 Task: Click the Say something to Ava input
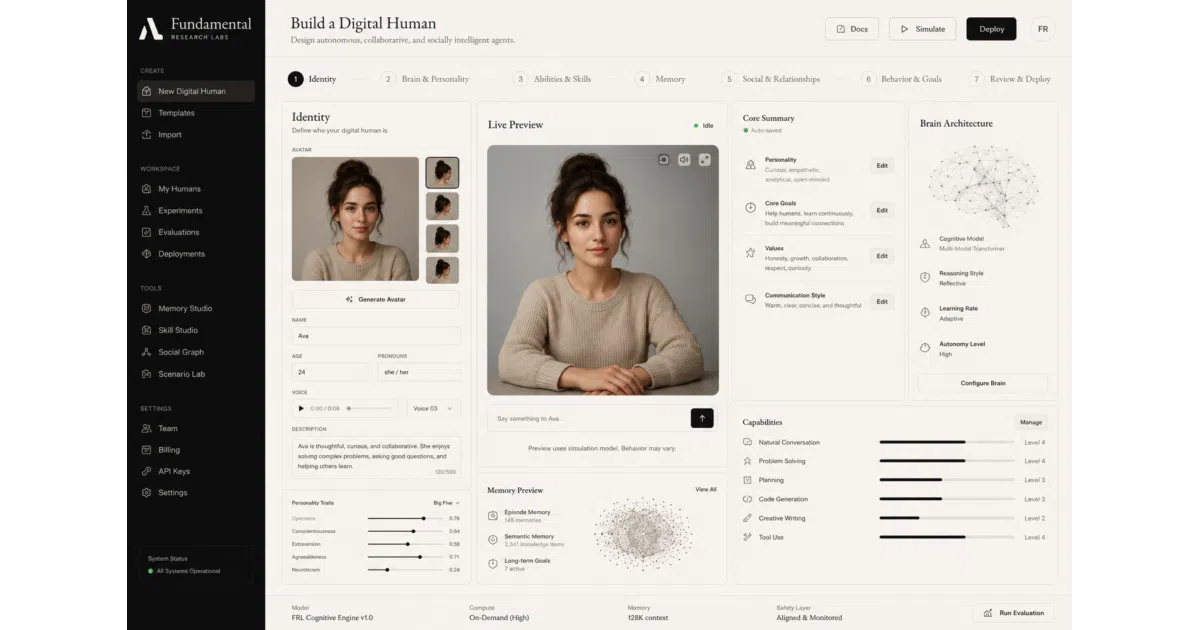(588, 418)
